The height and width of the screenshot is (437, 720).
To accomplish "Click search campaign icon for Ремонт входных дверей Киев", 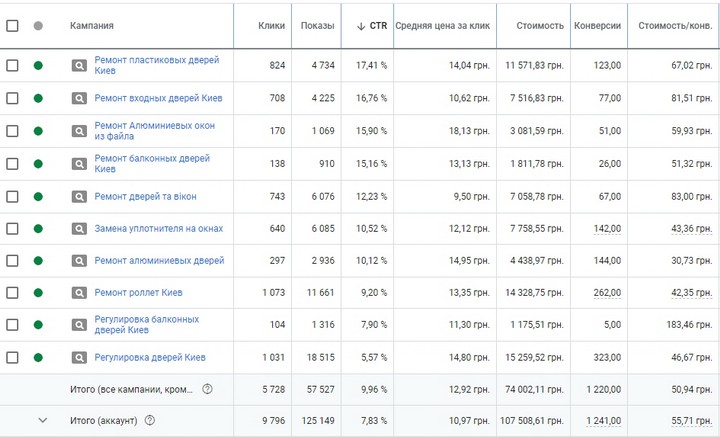I will 79,98.
